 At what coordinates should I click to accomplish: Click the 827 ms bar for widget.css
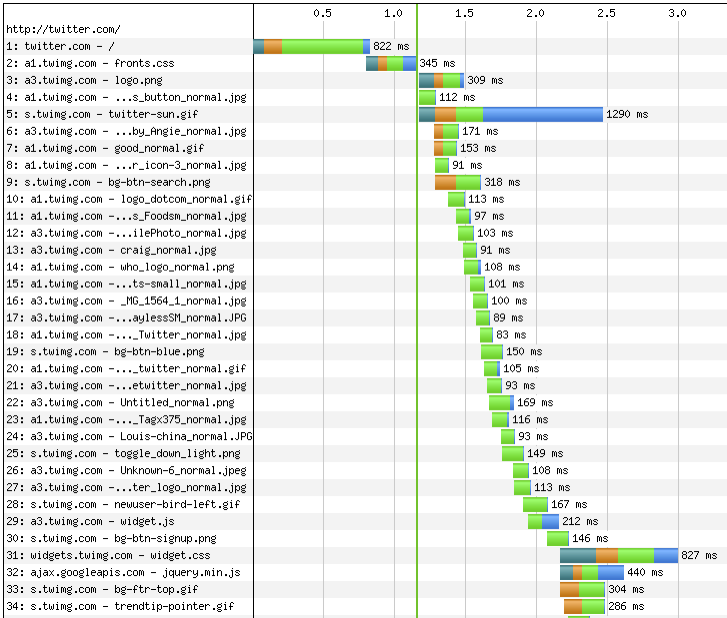coord(619,555)
